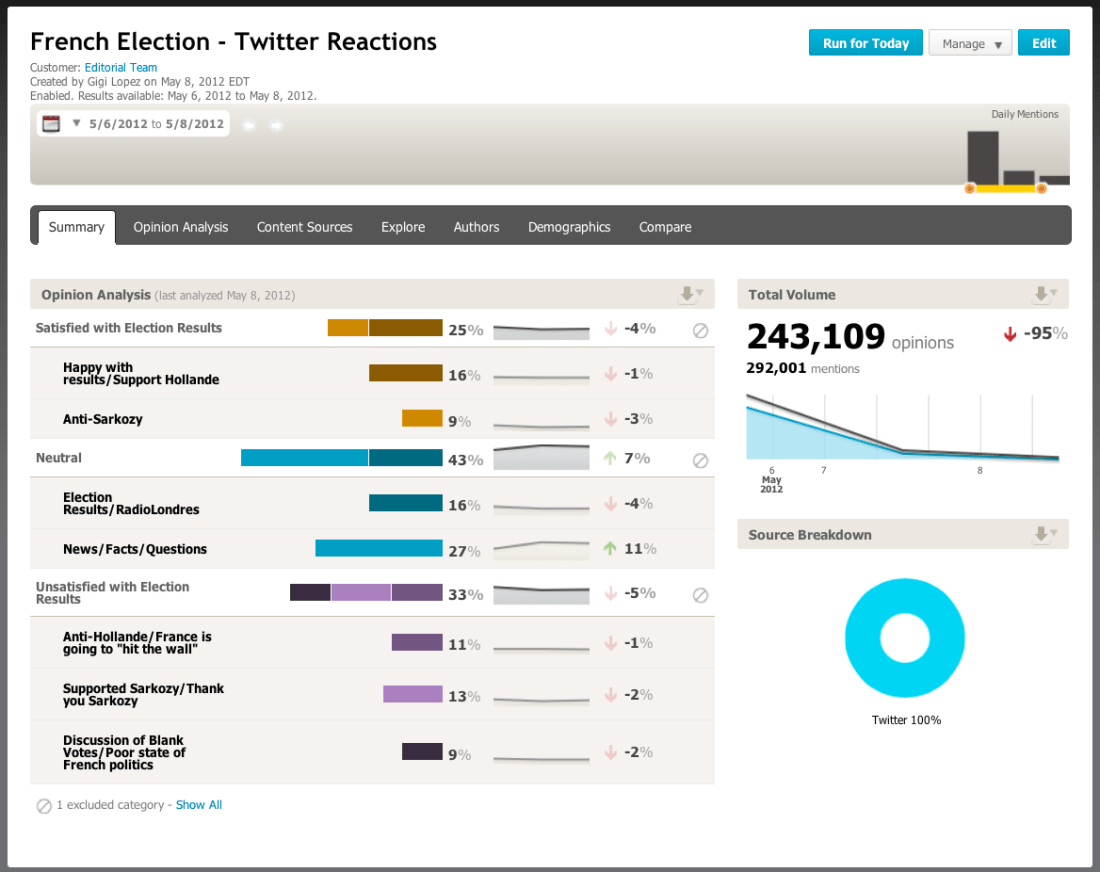Exclude Unsatisfied with Election Results category
This screenshot has width=1100, height=872.
[x=700, y=595]
